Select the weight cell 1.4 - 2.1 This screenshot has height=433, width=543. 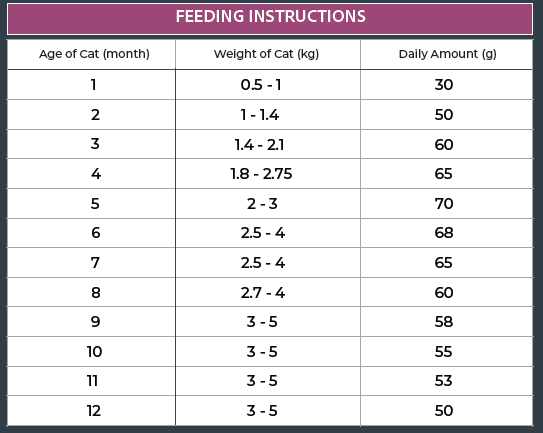tap(268, 144)
